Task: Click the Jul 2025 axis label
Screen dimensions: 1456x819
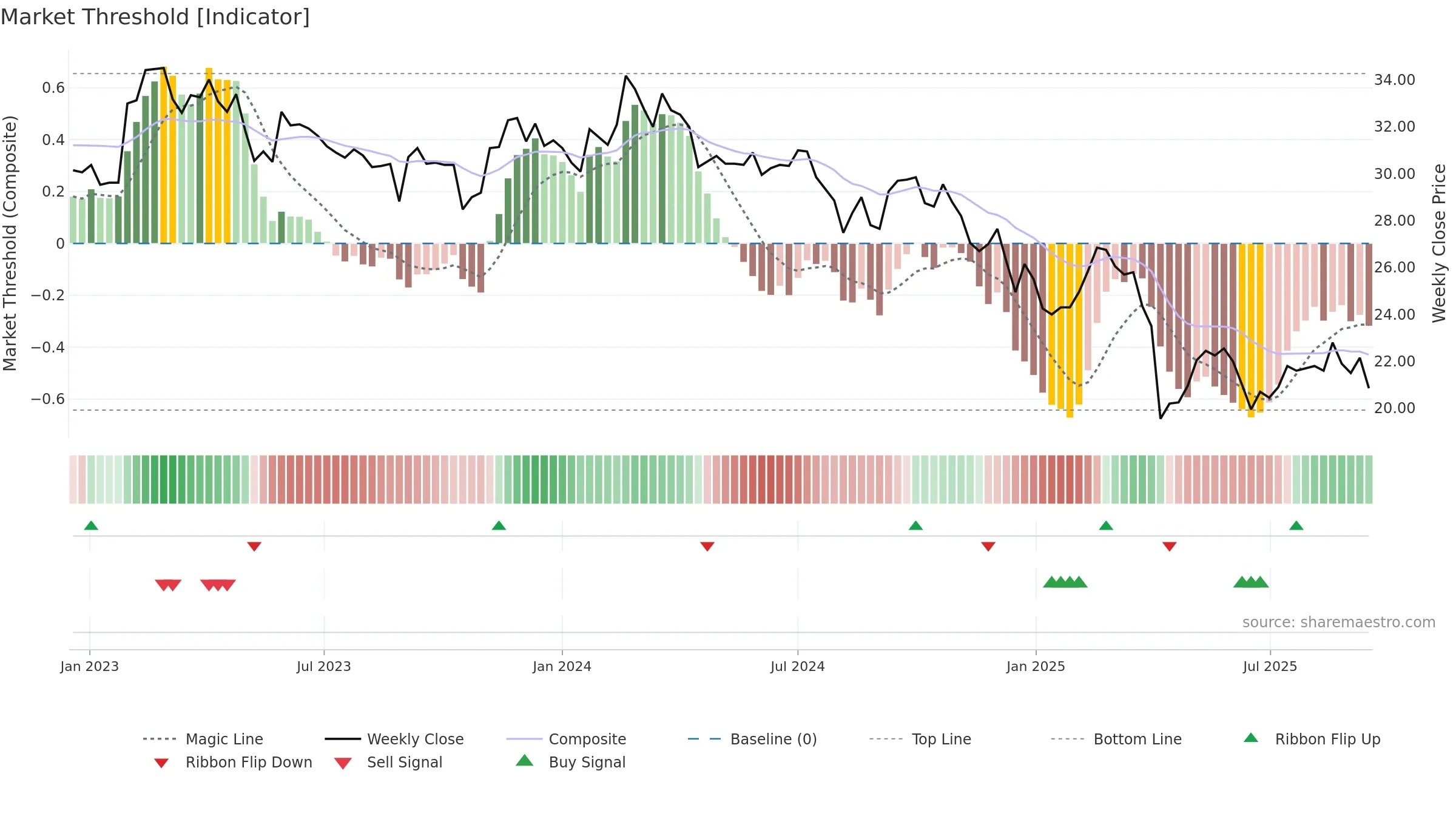Action: (1270, 666)
